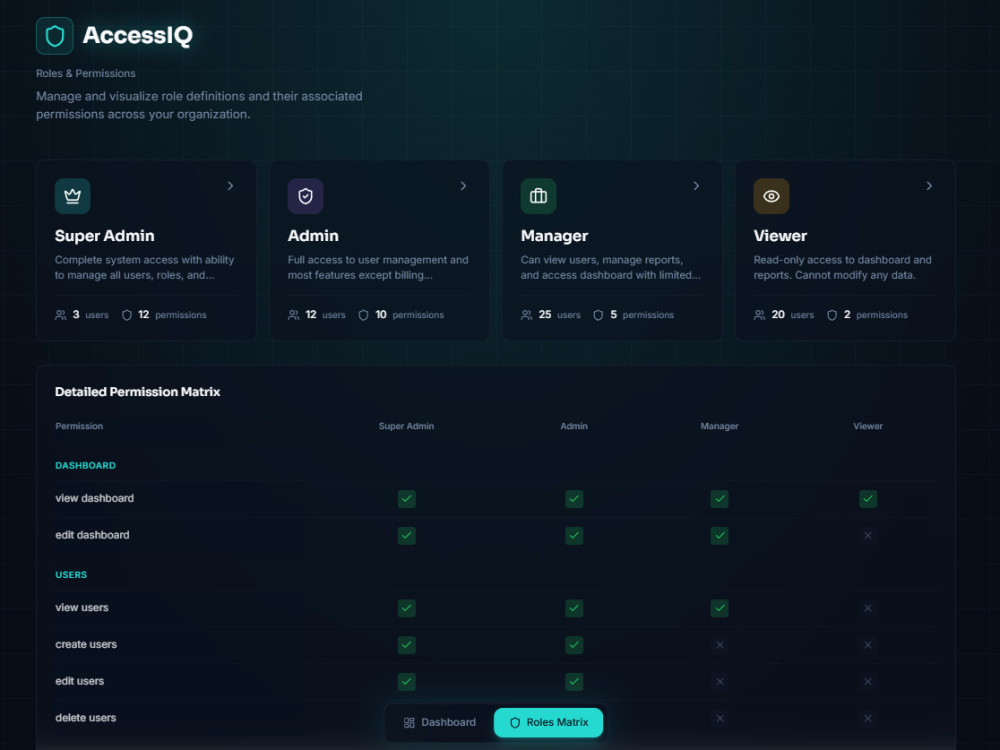Switch to the Dashboard tab

(x=438, y=721)
